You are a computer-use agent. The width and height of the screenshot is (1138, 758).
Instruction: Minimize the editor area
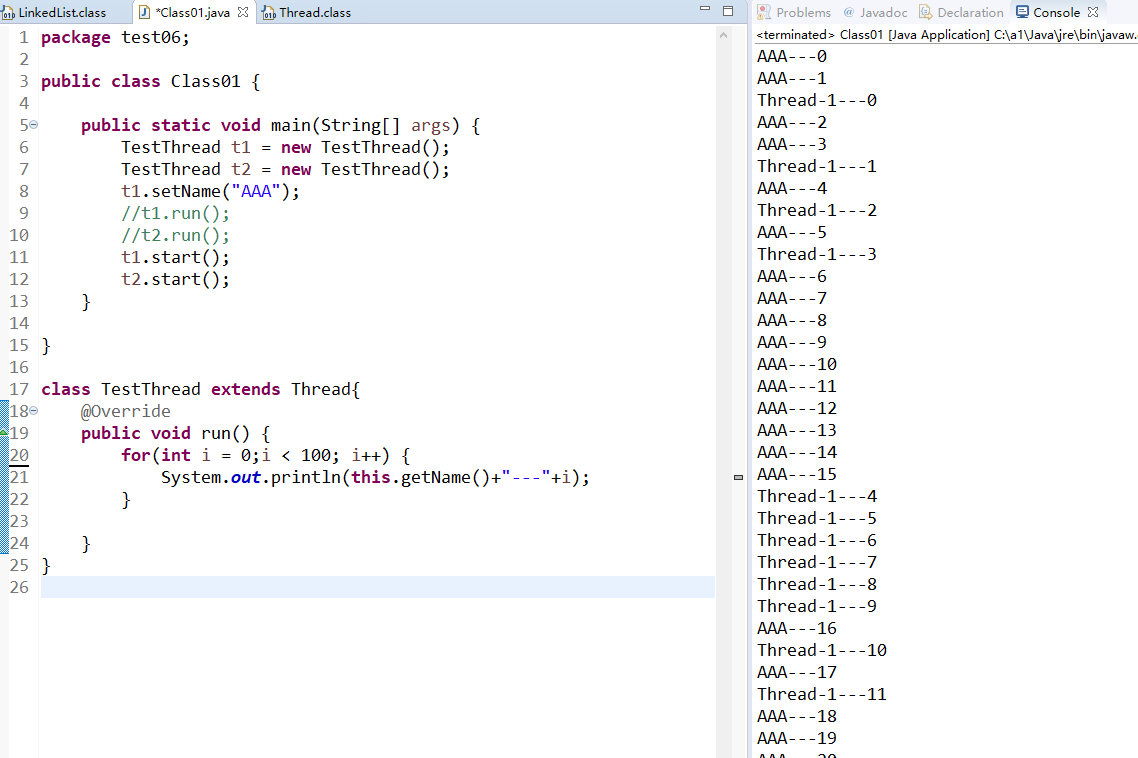click(705, 9)
